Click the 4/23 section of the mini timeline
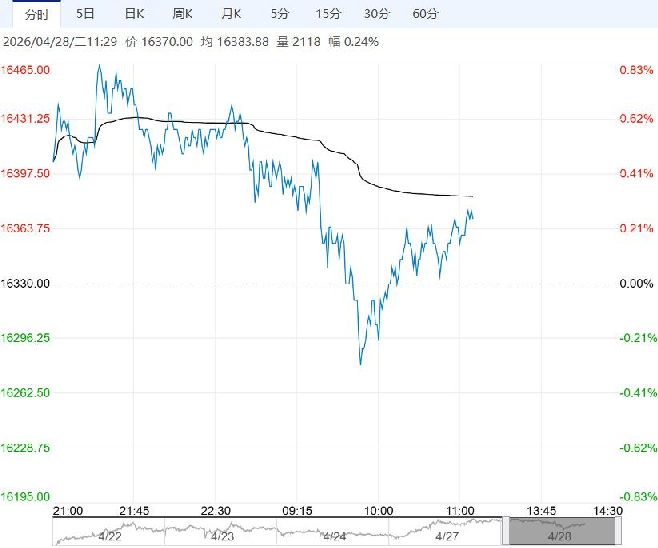This screenshot has width=658, height=548. (x=223, y=535)
